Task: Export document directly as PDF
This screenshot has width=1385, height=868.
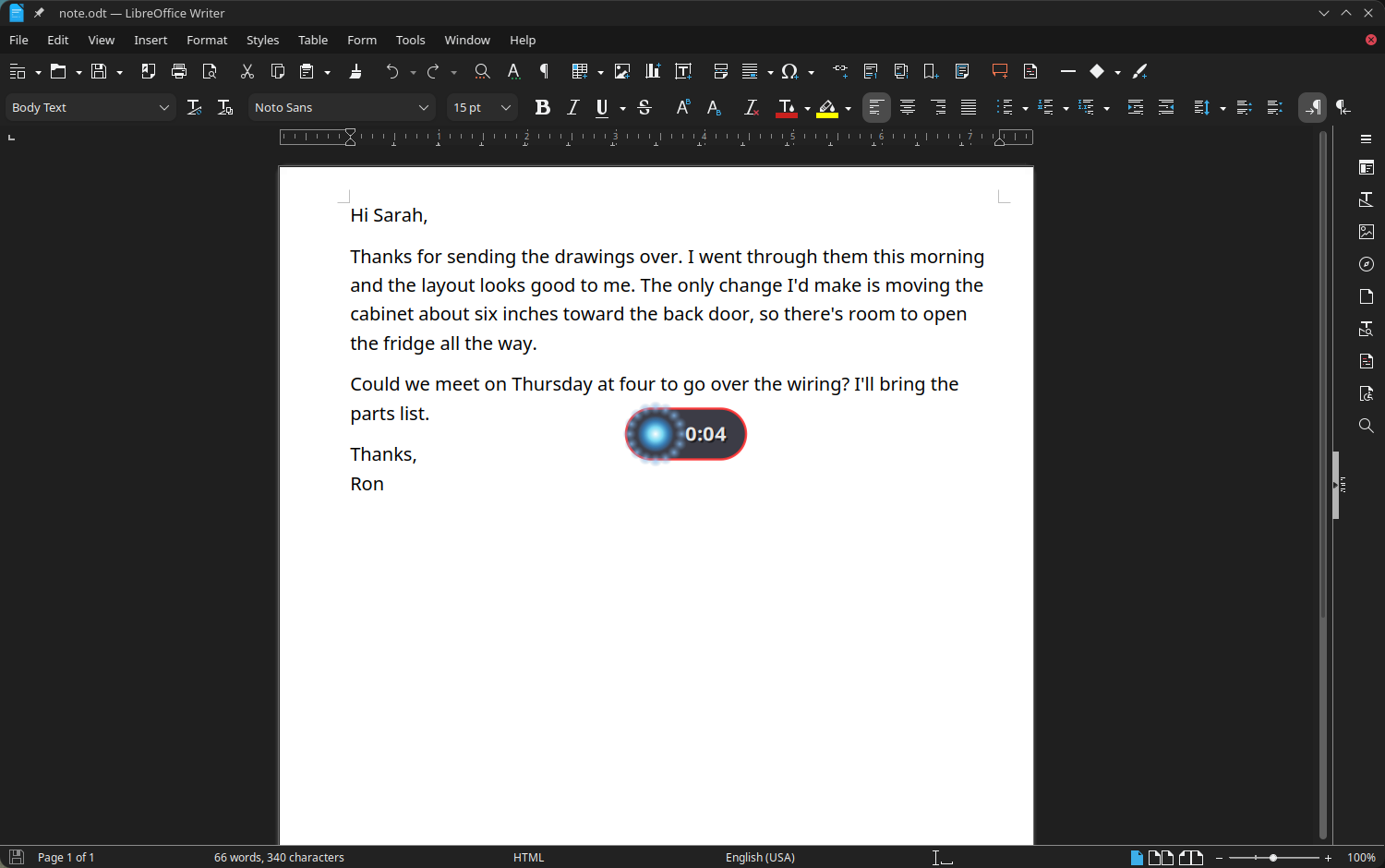Action: [149, 71]
